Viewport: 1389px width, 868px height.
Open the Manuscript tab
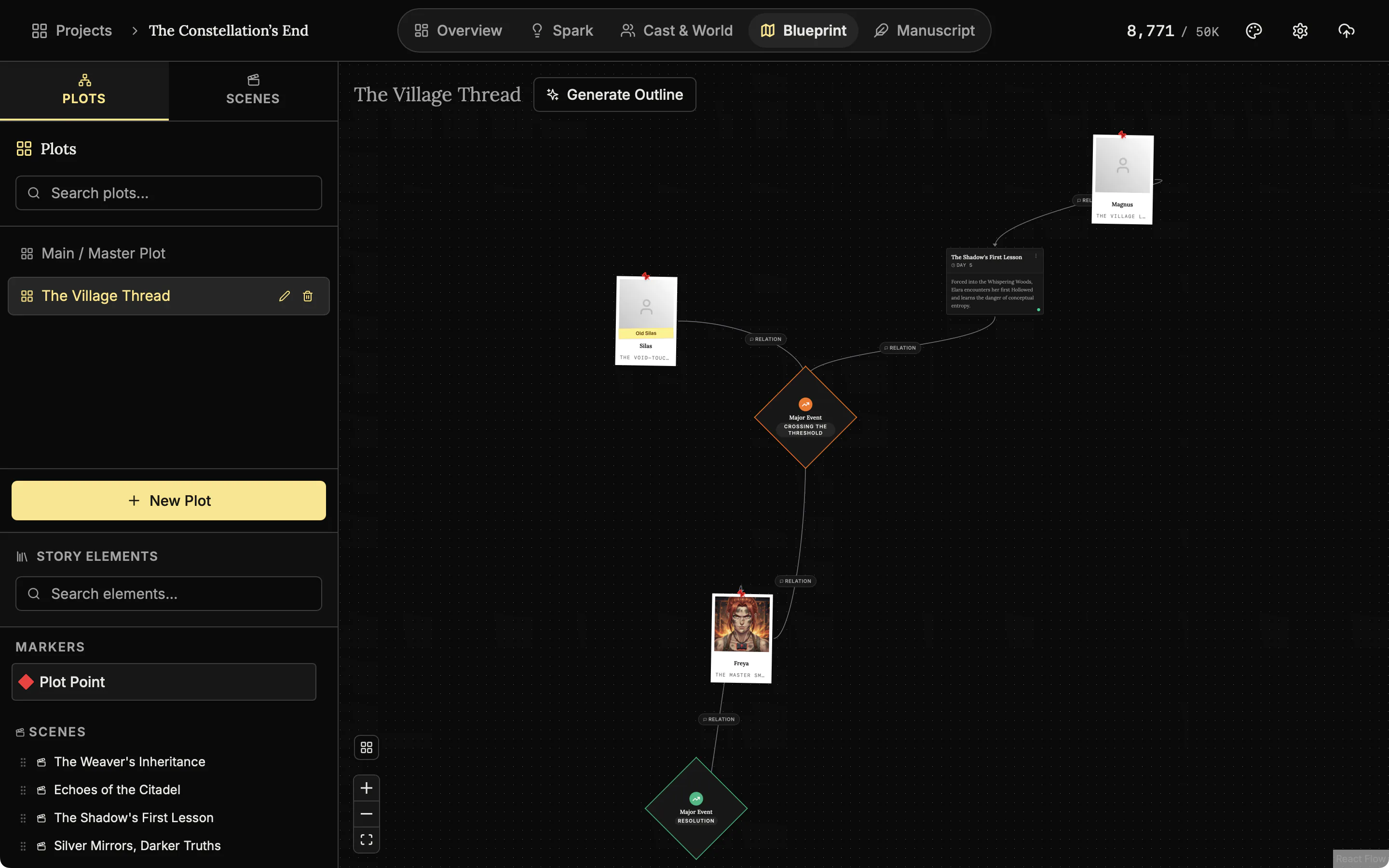click(925, 30)
